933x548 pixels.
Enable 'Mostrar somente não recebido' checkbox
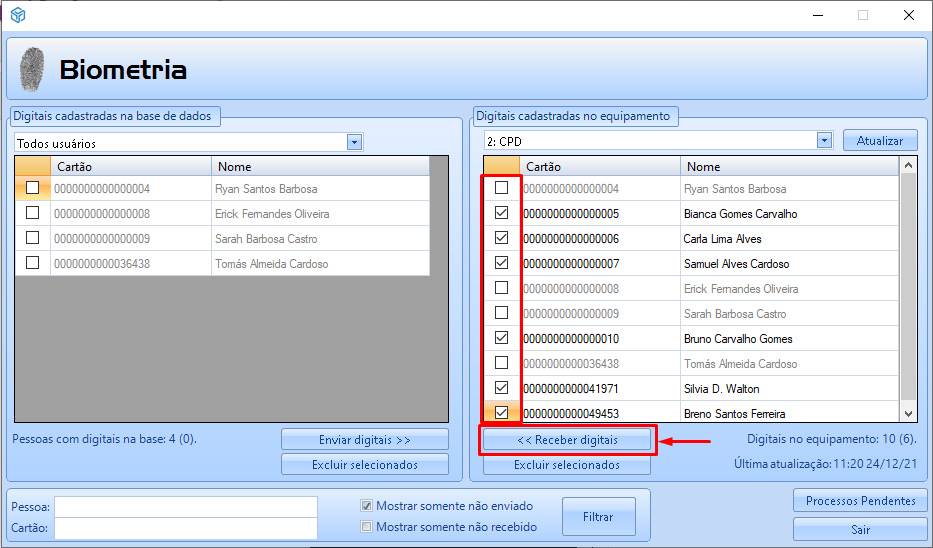[367, 527]
